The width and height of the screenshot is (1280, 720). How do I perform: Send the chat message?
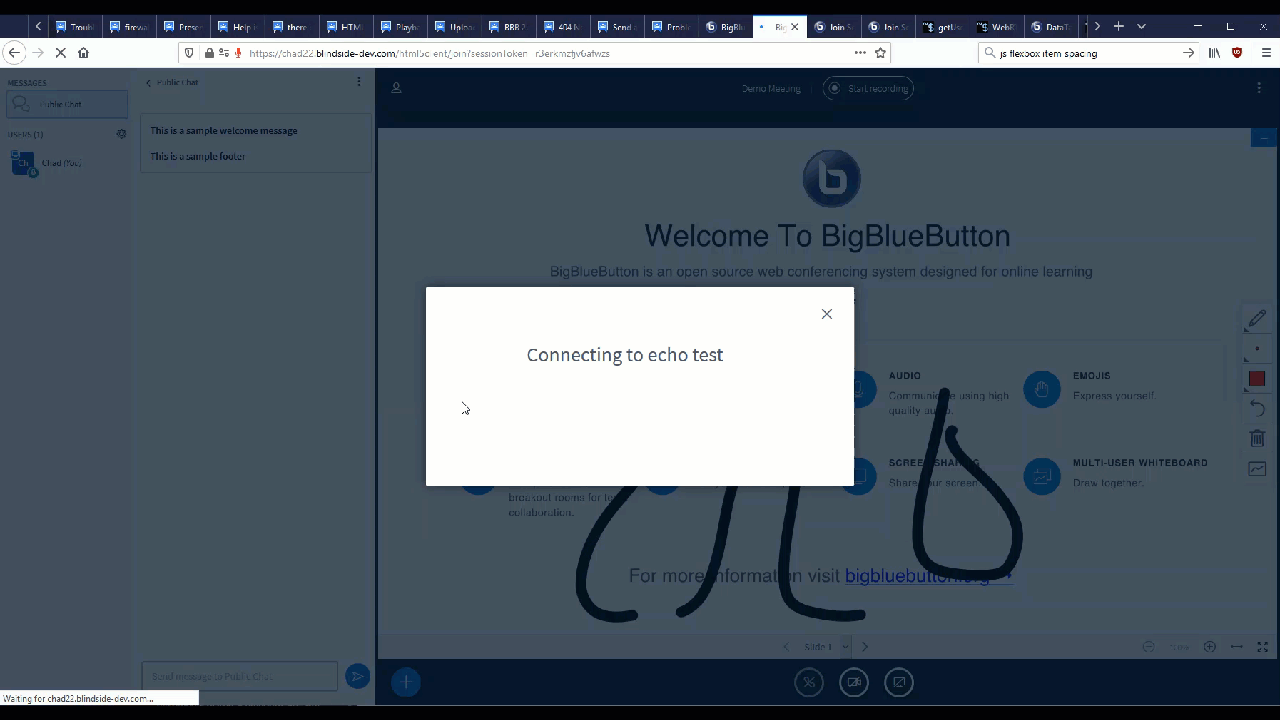[357, 677]
